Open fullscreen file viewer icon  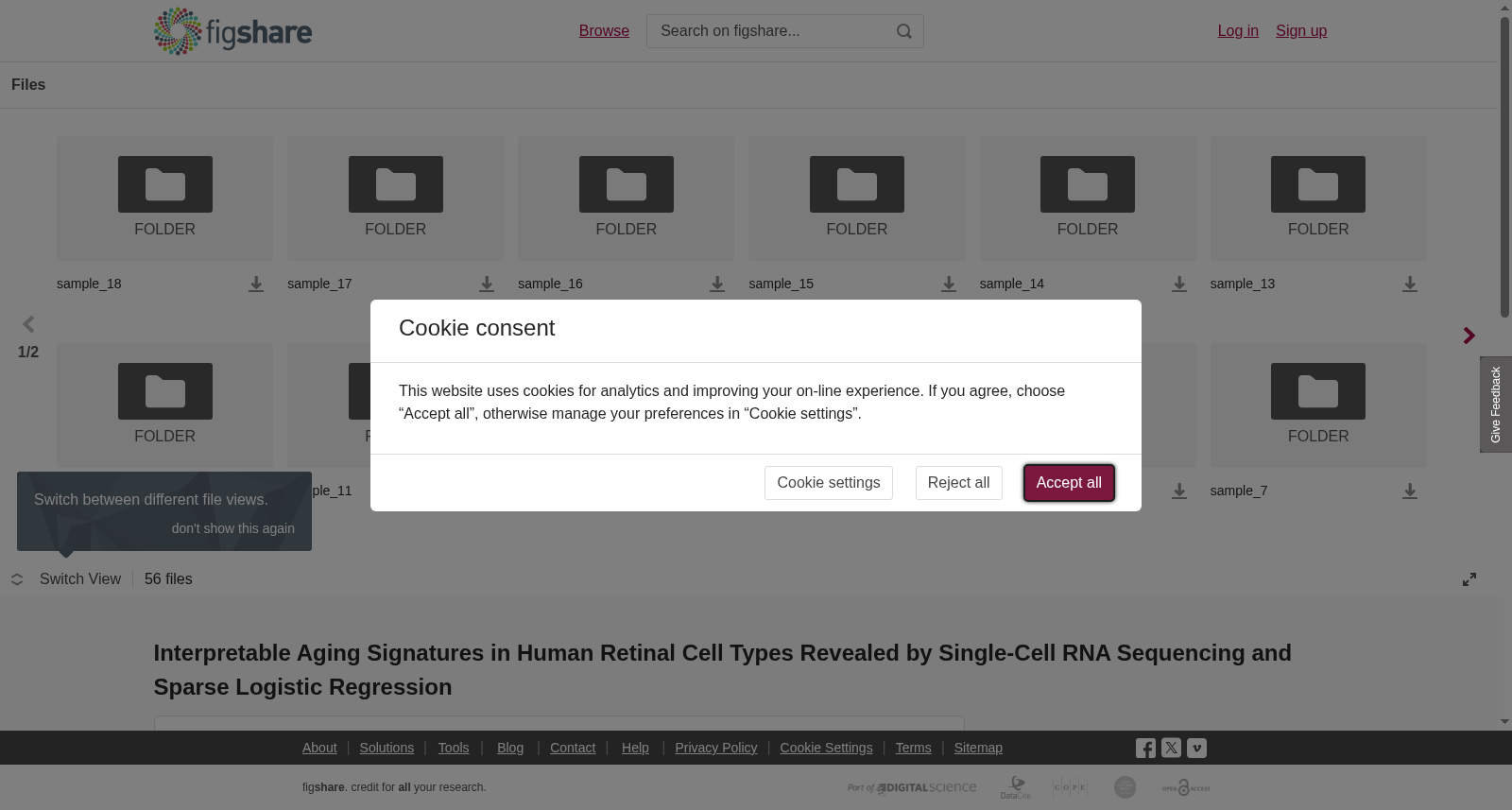1469,579
